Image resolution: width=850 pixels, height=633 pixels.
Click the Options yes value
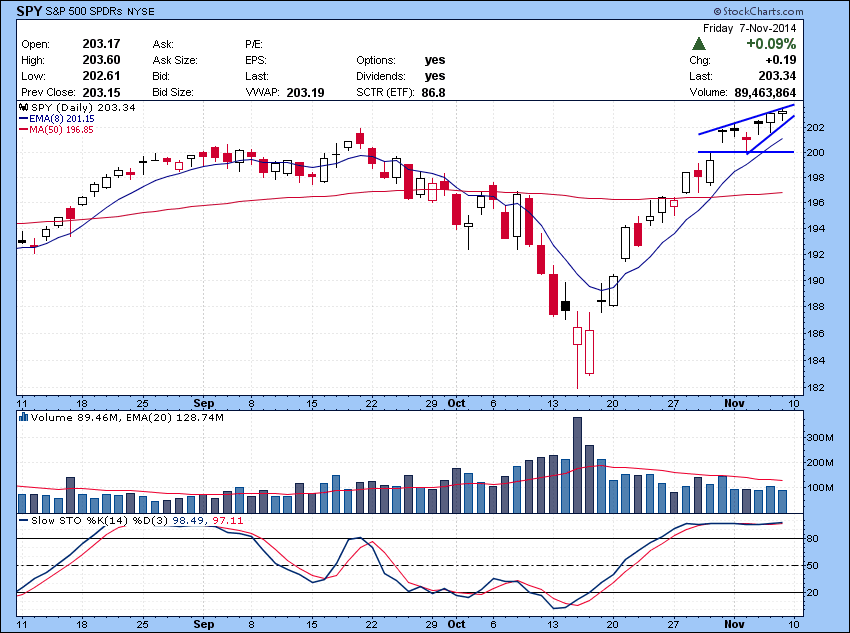coord(435,60)
